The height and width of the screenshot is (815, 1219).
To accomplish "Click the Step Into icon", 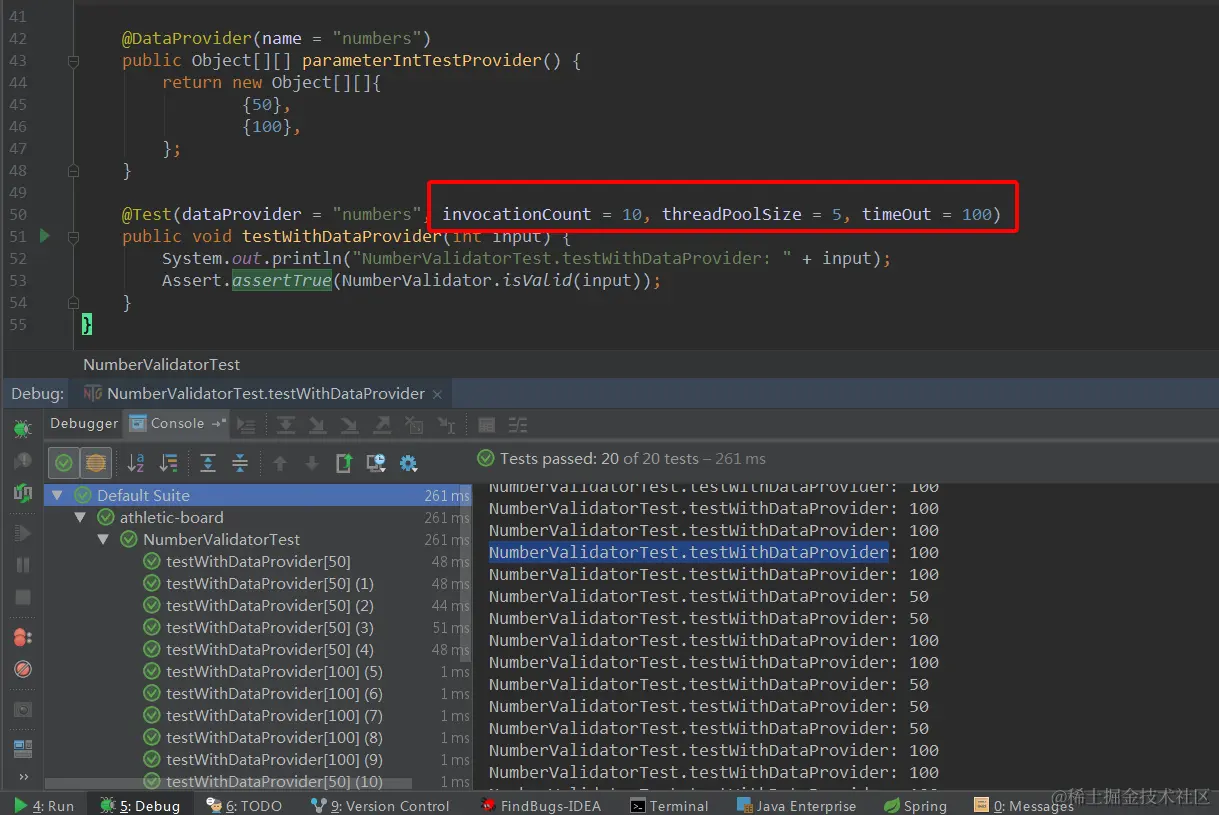I will tap(318, 425).
